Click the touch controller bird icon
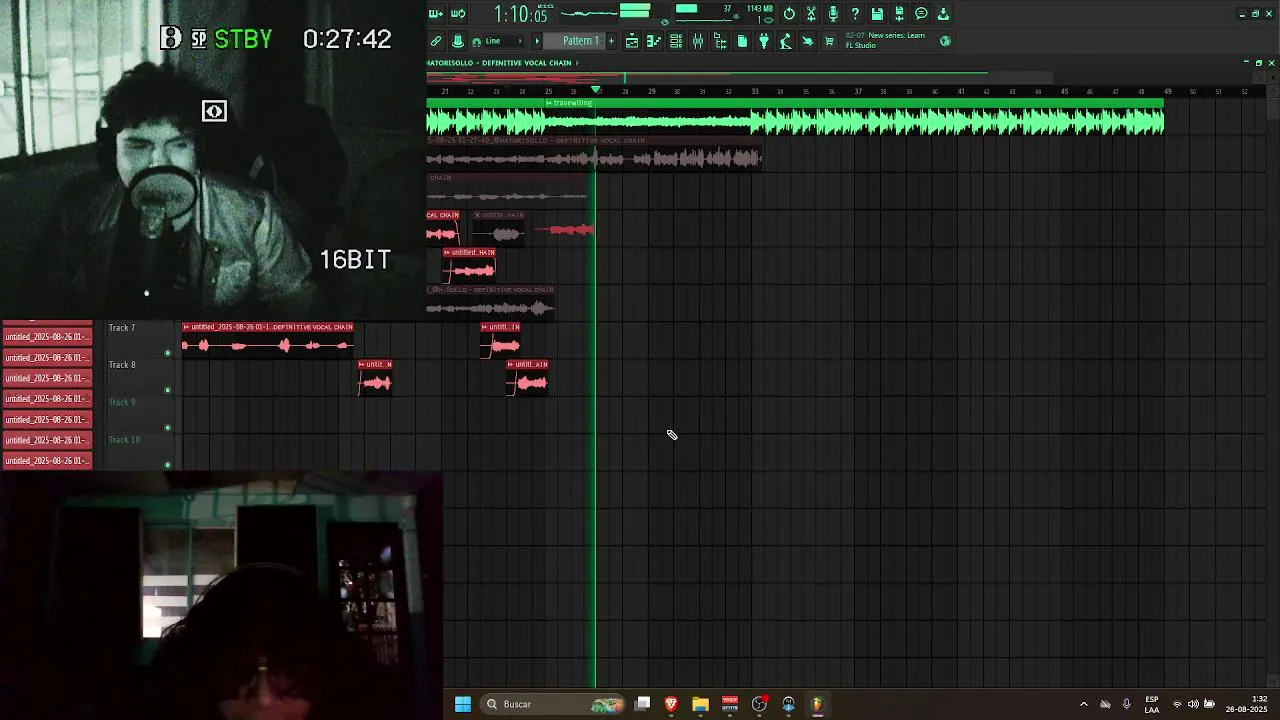This screenshot has width=1280, height=720. click(x=808, y=41)
